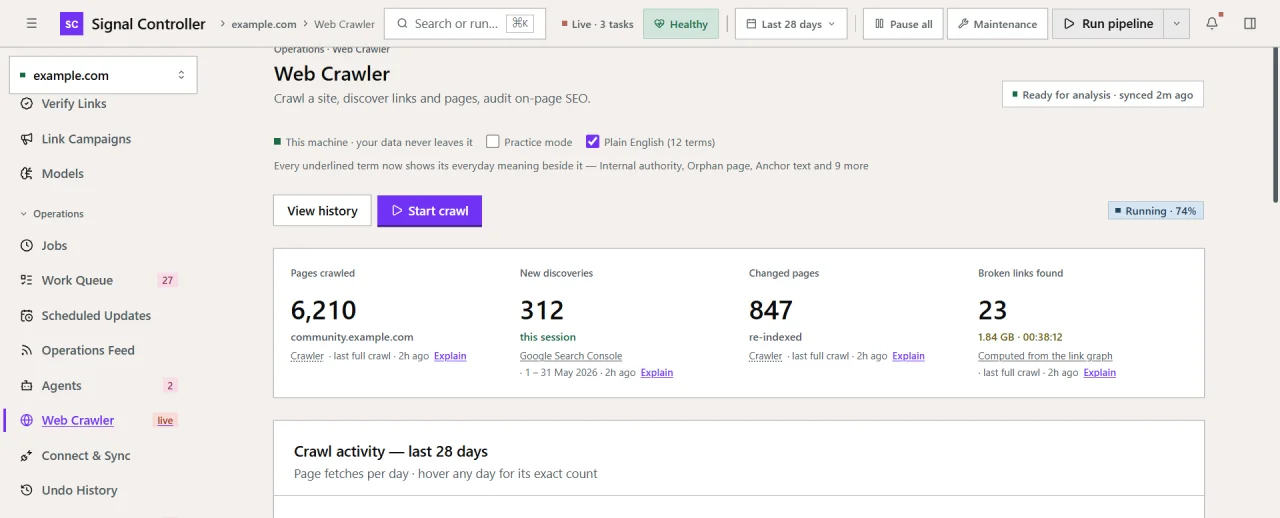This screenshot has width=1280, height=518.
Task: Click the pause icon in Pause all
Action: pos(878,24)
